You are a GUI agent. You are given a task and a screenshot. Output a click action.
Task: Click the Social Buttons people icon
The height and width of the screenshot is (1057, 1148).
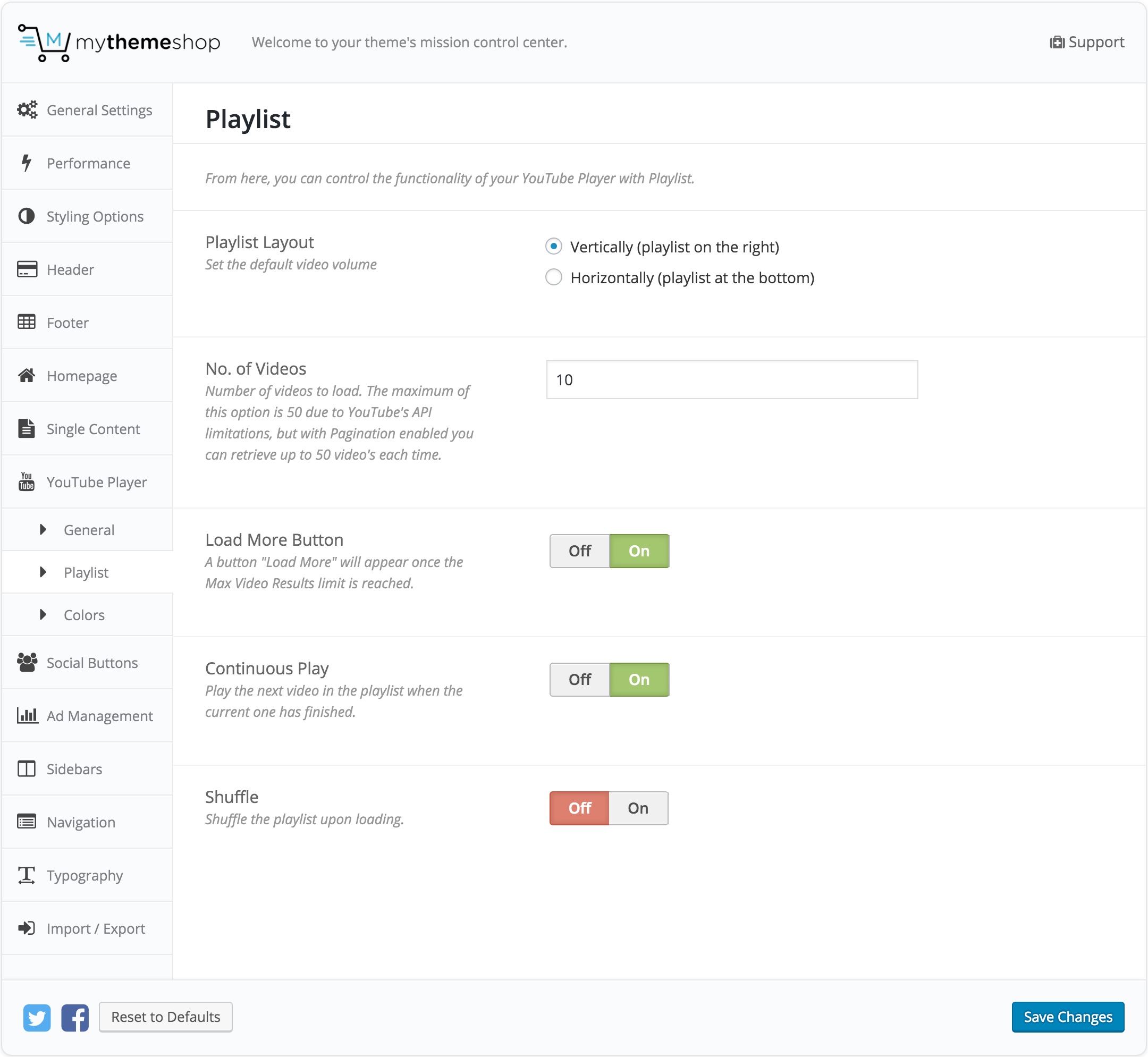click(27, 662)
